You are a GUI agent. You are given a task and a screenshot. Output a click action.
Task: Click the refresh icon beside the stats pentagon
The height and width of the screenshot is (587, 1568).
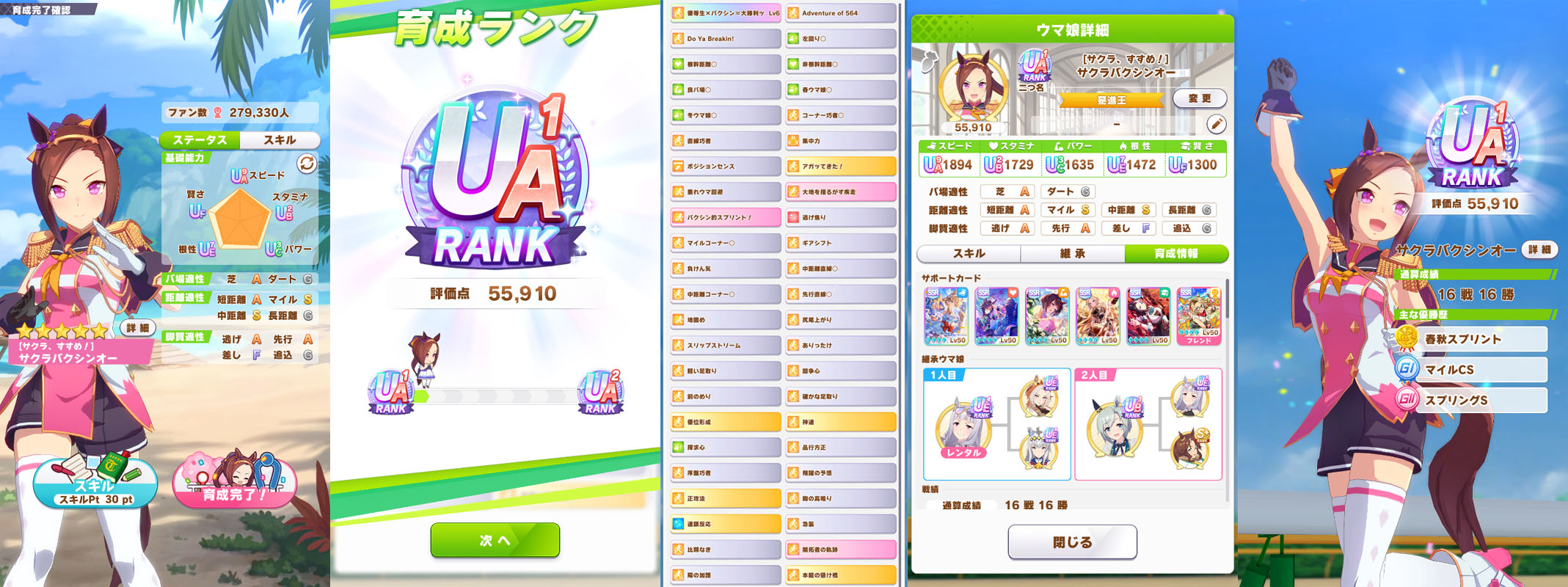[x=307, y=164]
